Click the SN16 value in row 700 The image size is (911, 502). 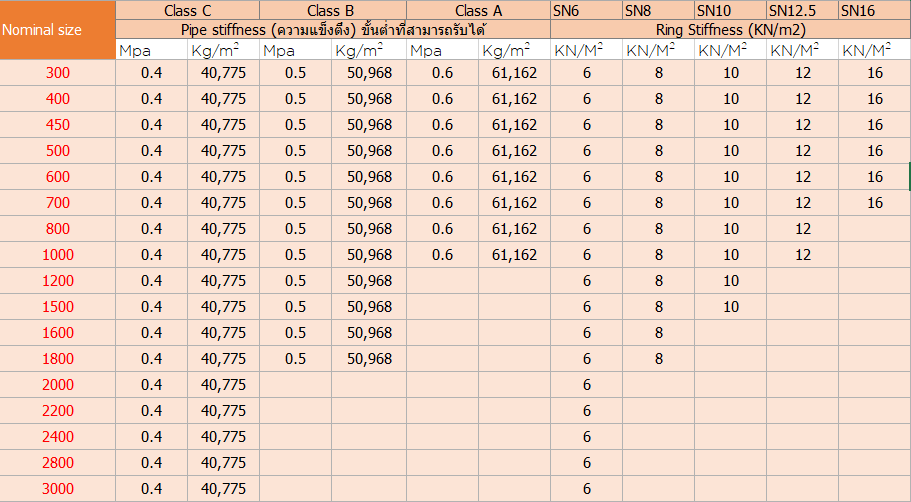click(875, 202)
